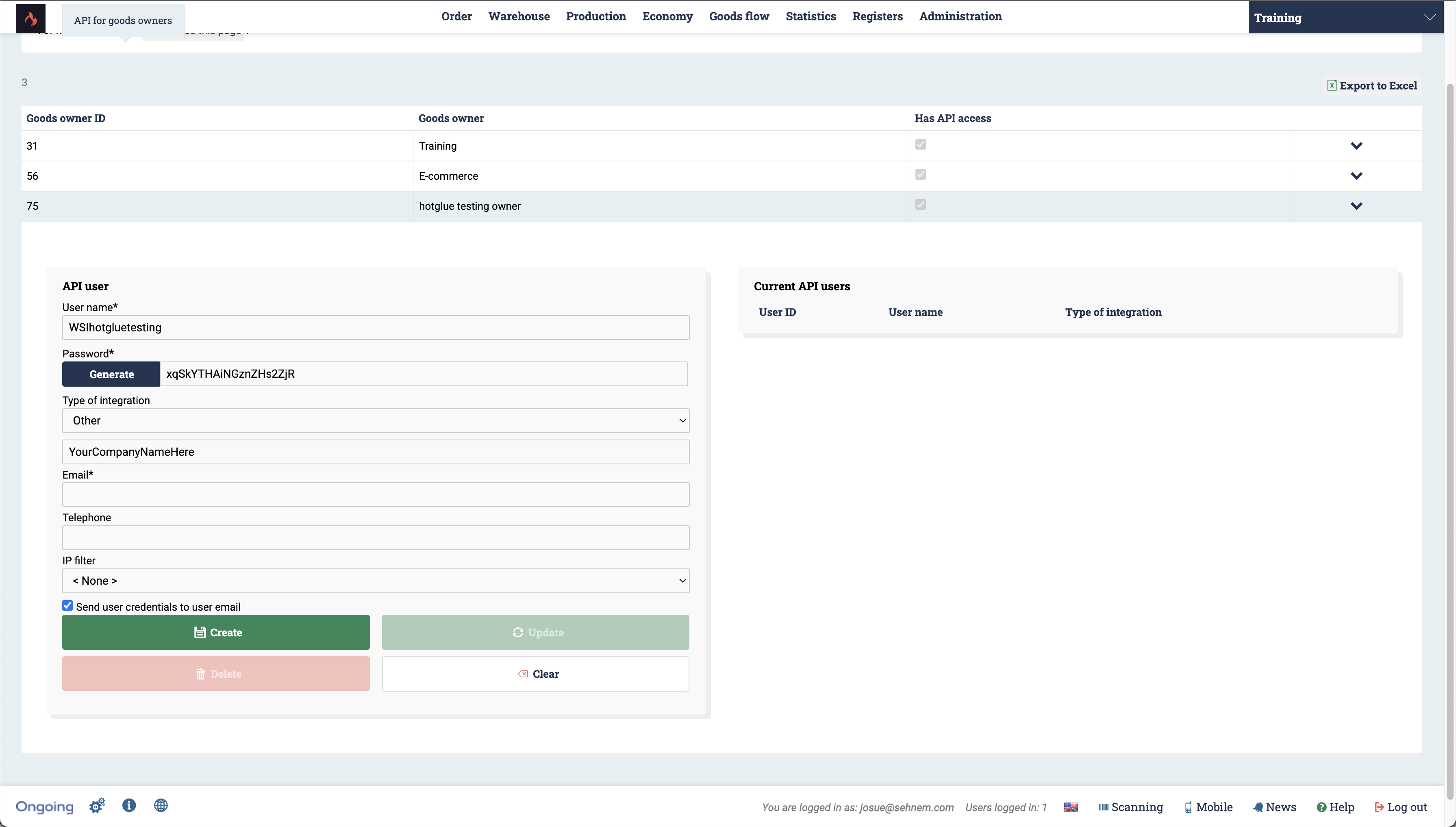Toggle API access checkbox for Training row
This screenshot has width=1456, height=827.
tap(921, 144)
